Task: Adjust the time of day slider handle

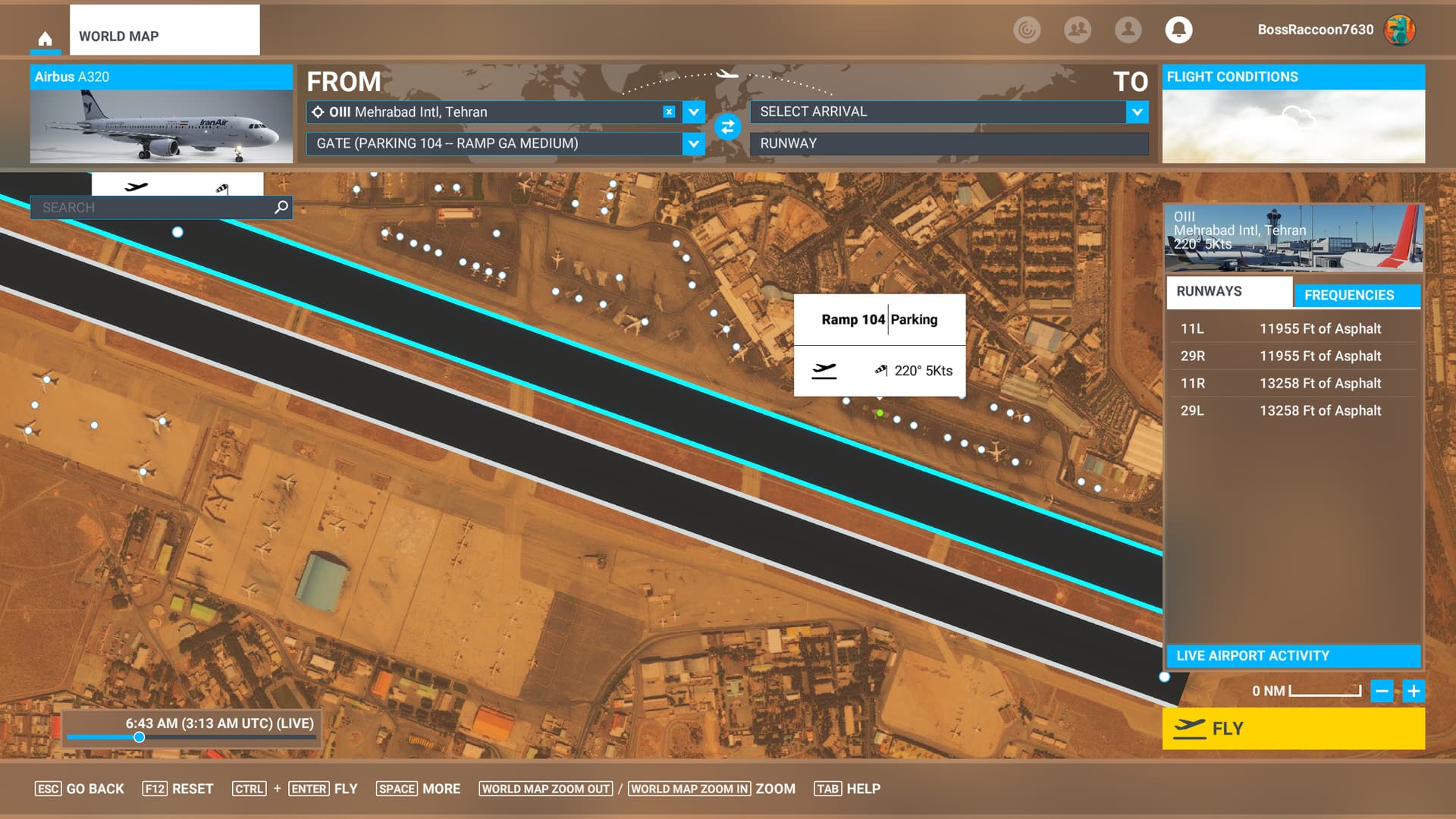Action: tap(140, 737)
